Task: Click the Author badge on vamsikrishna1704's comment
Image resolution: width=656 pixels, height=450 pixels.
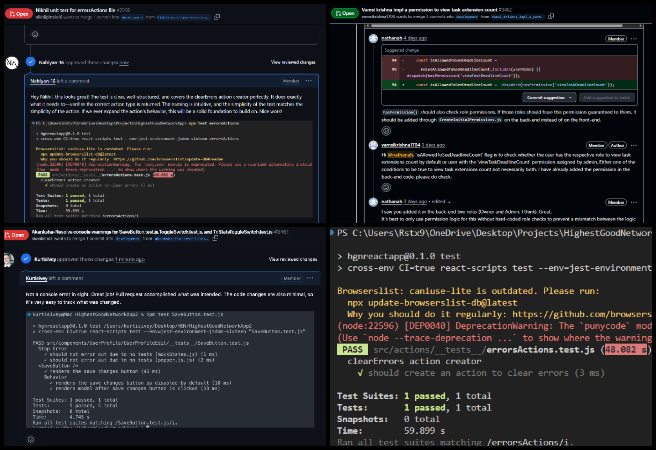Action: pyautogui.click(x=617, y=145)
